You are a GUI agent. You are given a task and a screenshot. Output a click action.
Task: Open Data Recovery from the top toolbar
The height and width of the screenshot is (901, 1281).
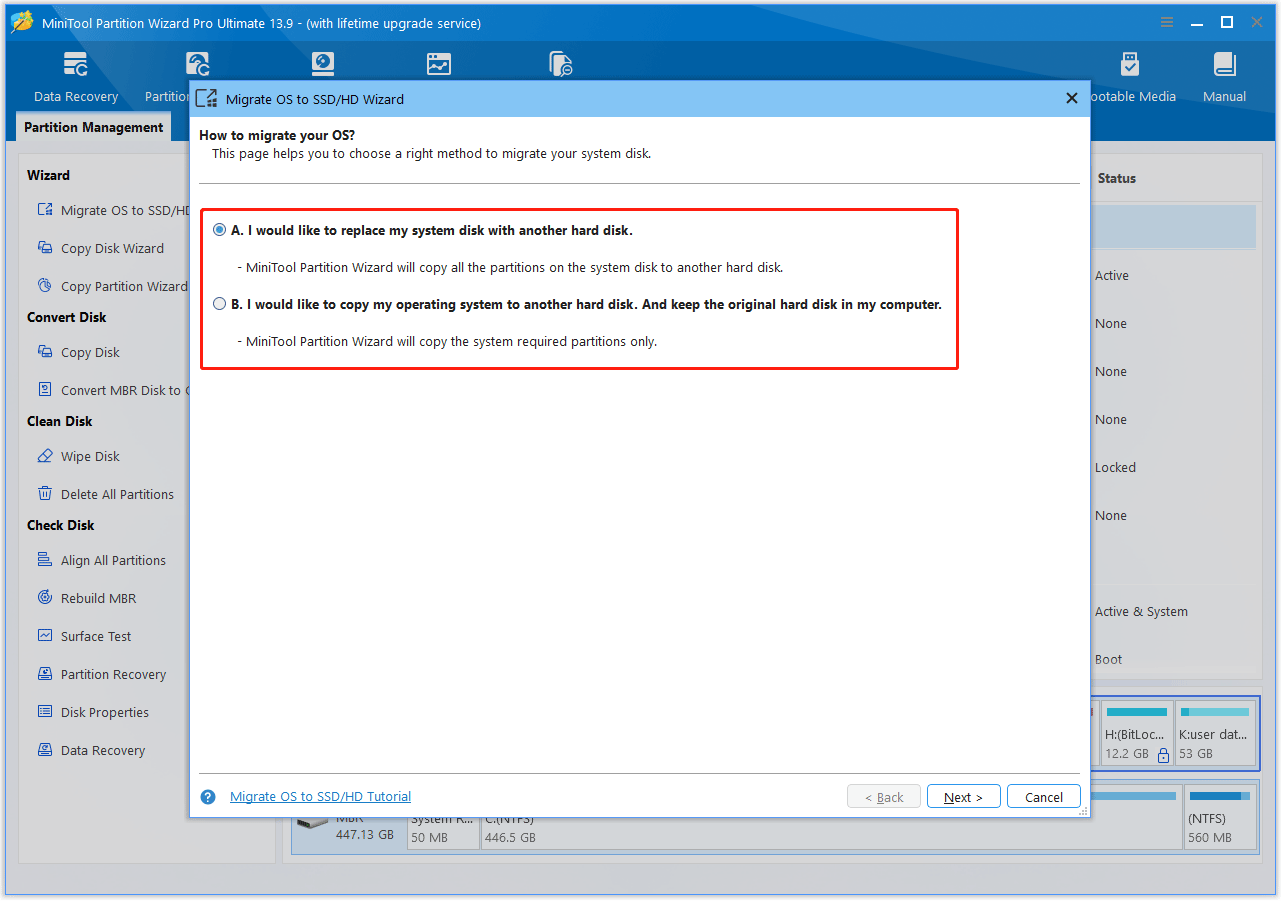[x=76, y=78]
